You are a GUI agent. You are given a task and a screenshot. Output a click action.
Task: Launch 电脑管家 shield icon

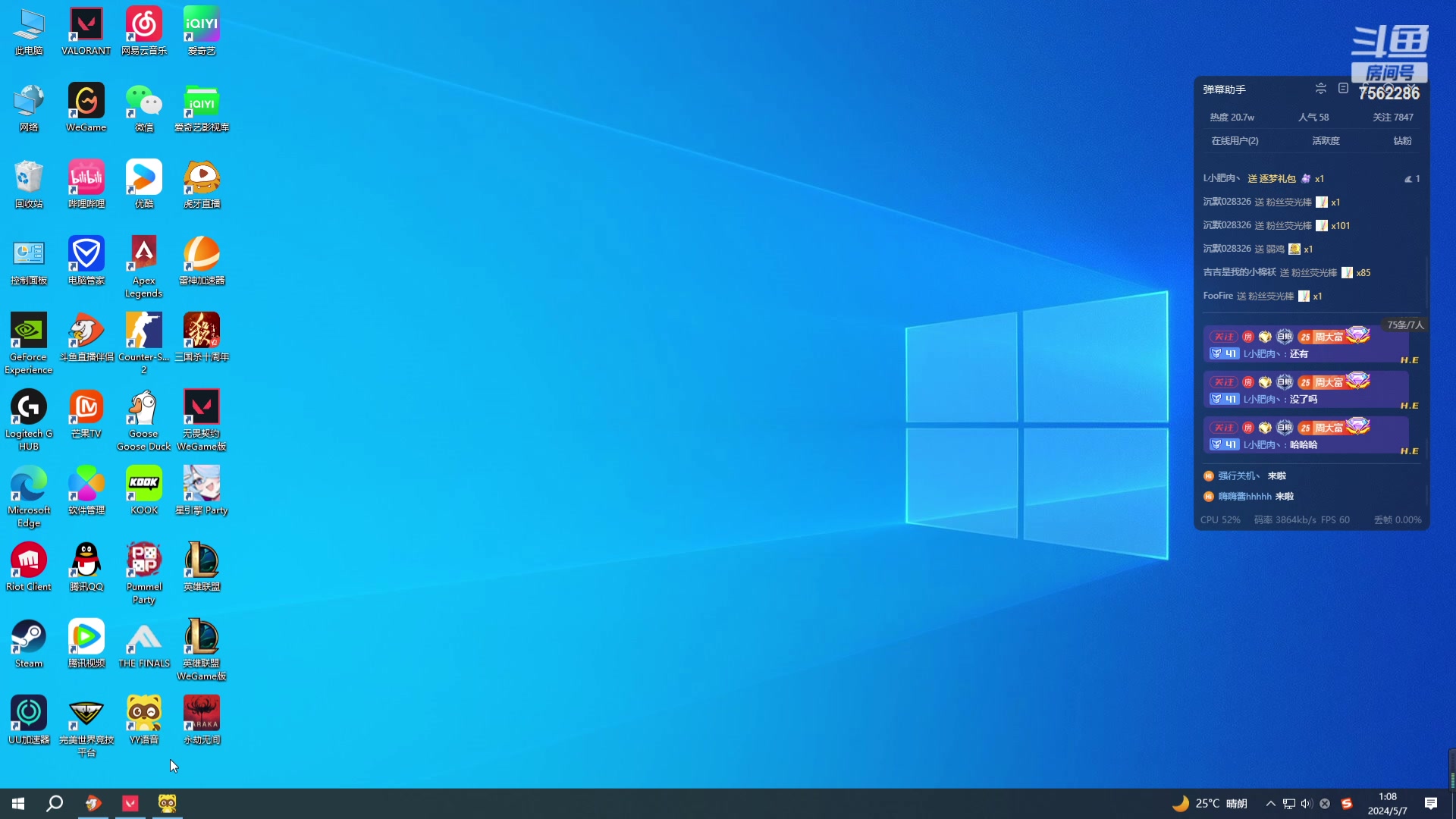[x=86, y=261]
